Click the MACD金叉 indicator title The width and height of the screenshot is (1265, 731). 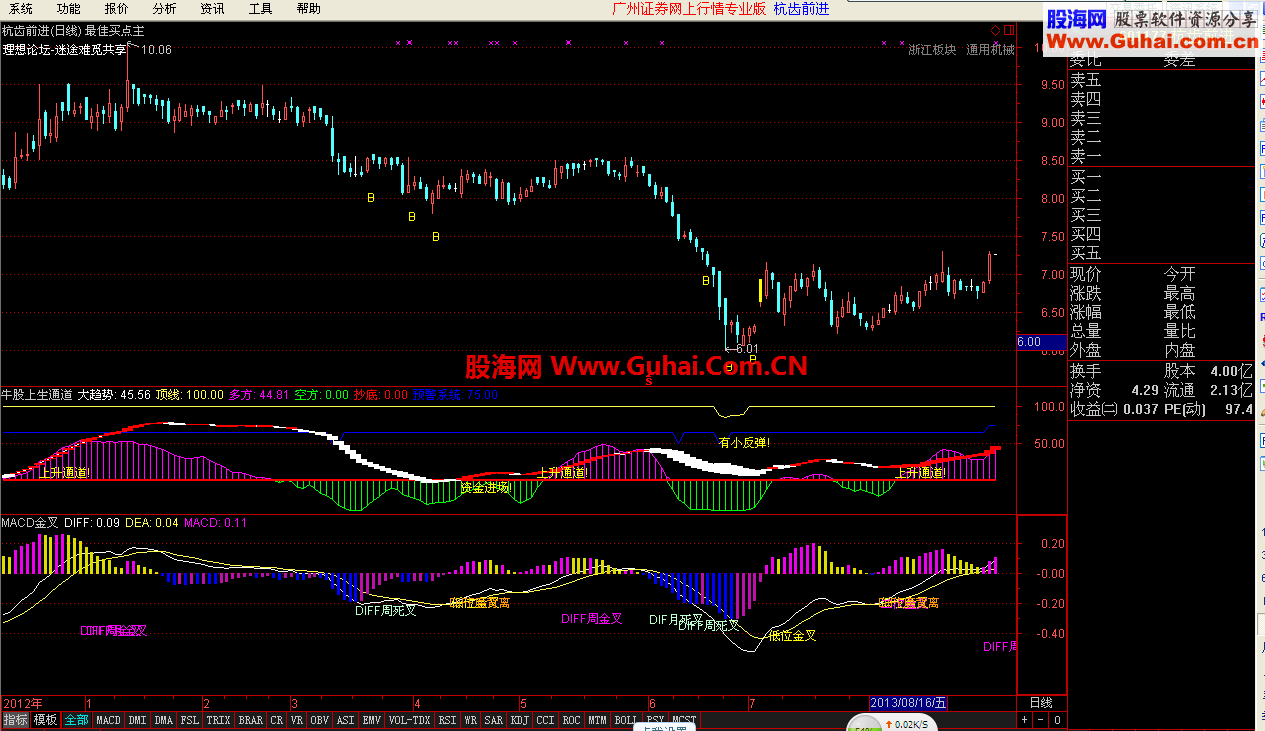pos(31,522)
